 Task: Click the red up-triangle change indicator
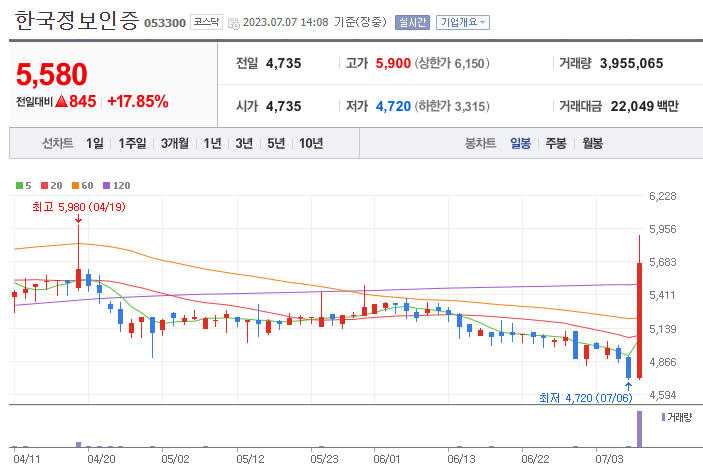[x=62, y=101]
